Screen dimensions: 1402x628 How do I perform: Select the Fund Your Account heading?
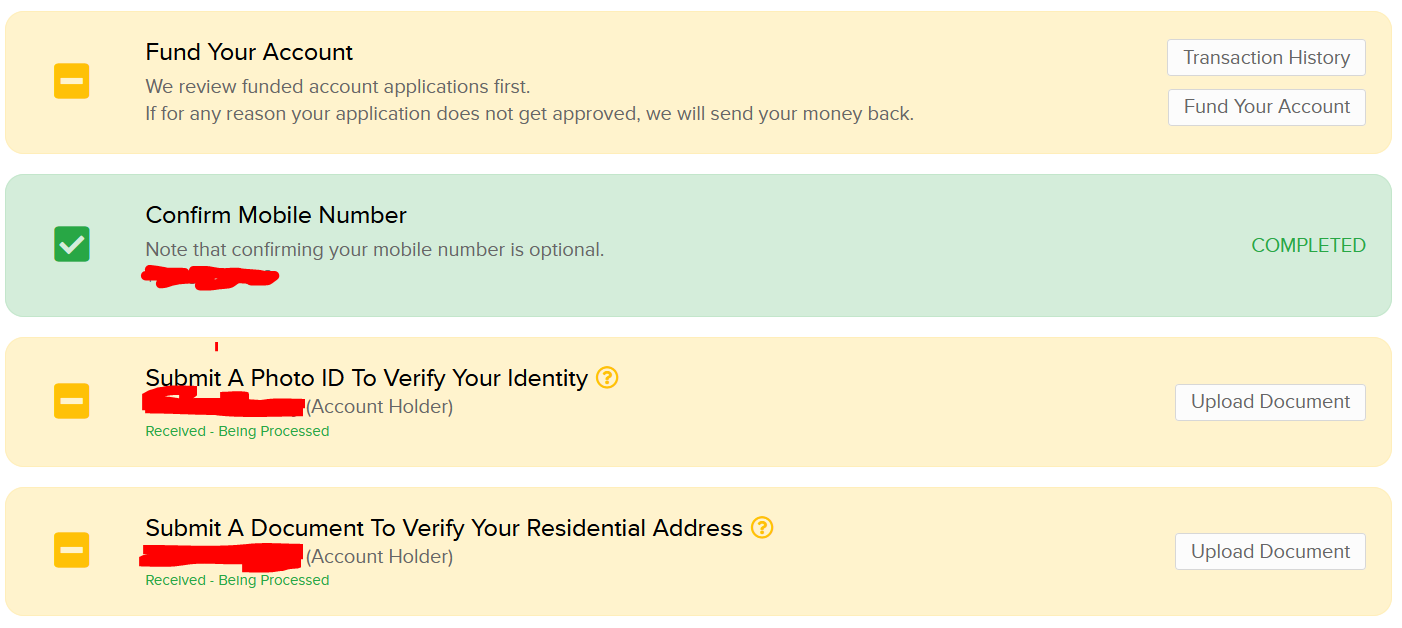point(249,52)
